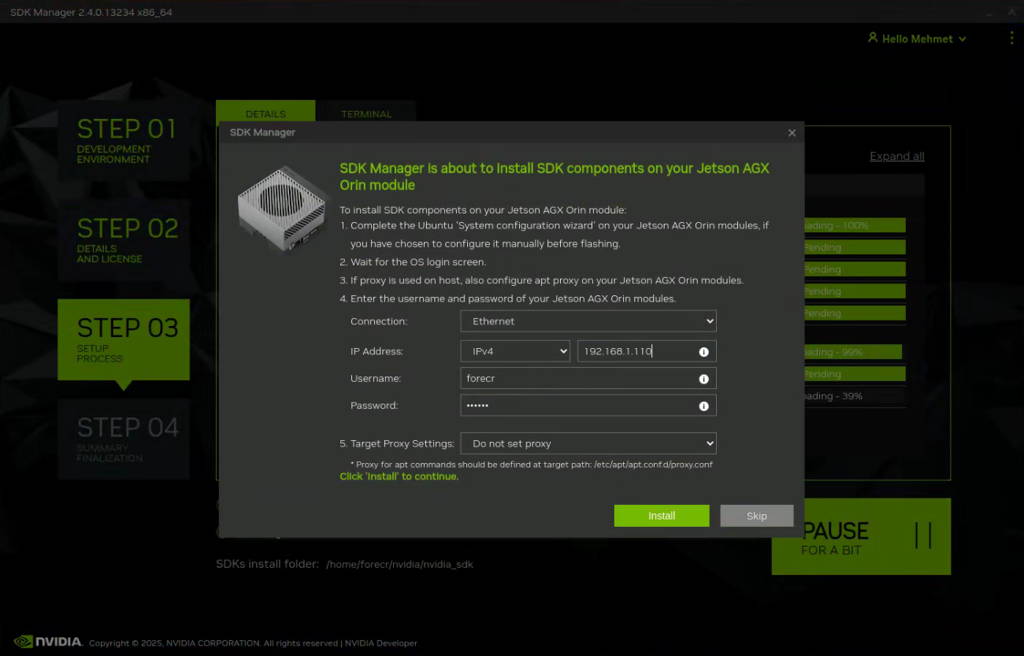
Task: Click the info icon beside IP address field
Action: pyautogui.click(x=704, y=352)
